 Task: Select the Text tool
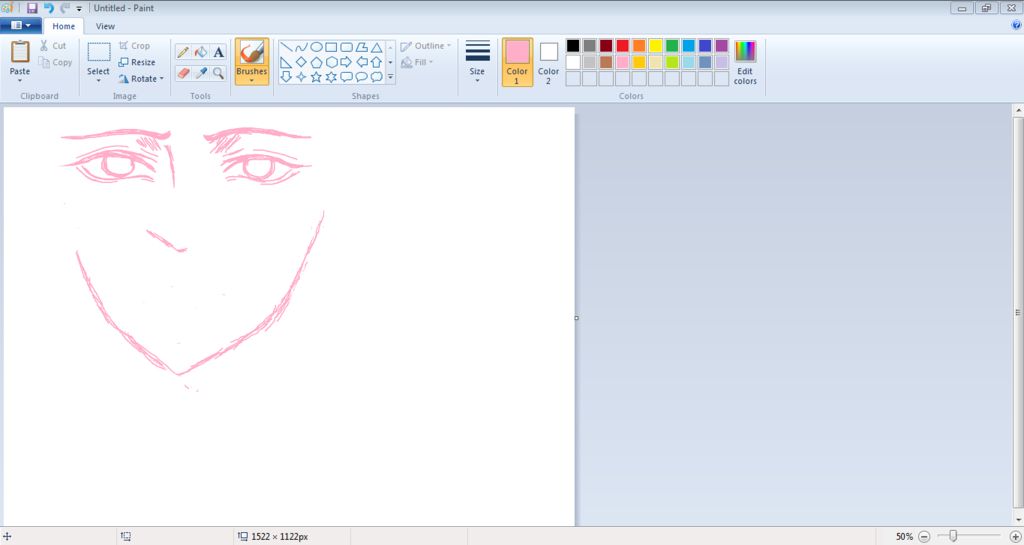[219, 52]
